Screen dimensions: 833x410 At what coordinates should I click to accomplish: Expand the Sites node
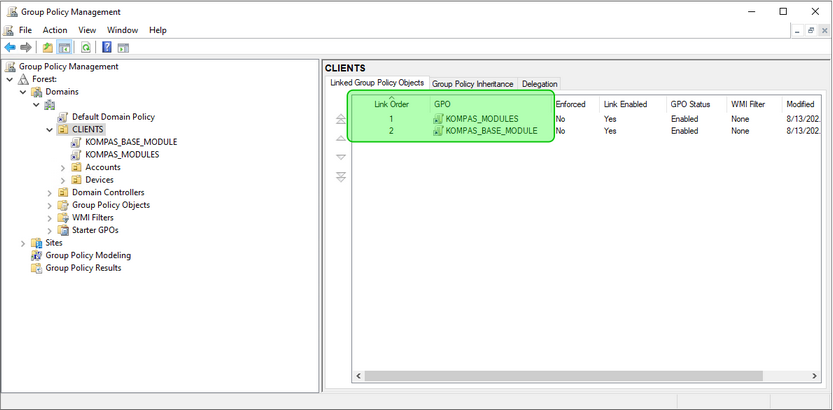point(23,243)
